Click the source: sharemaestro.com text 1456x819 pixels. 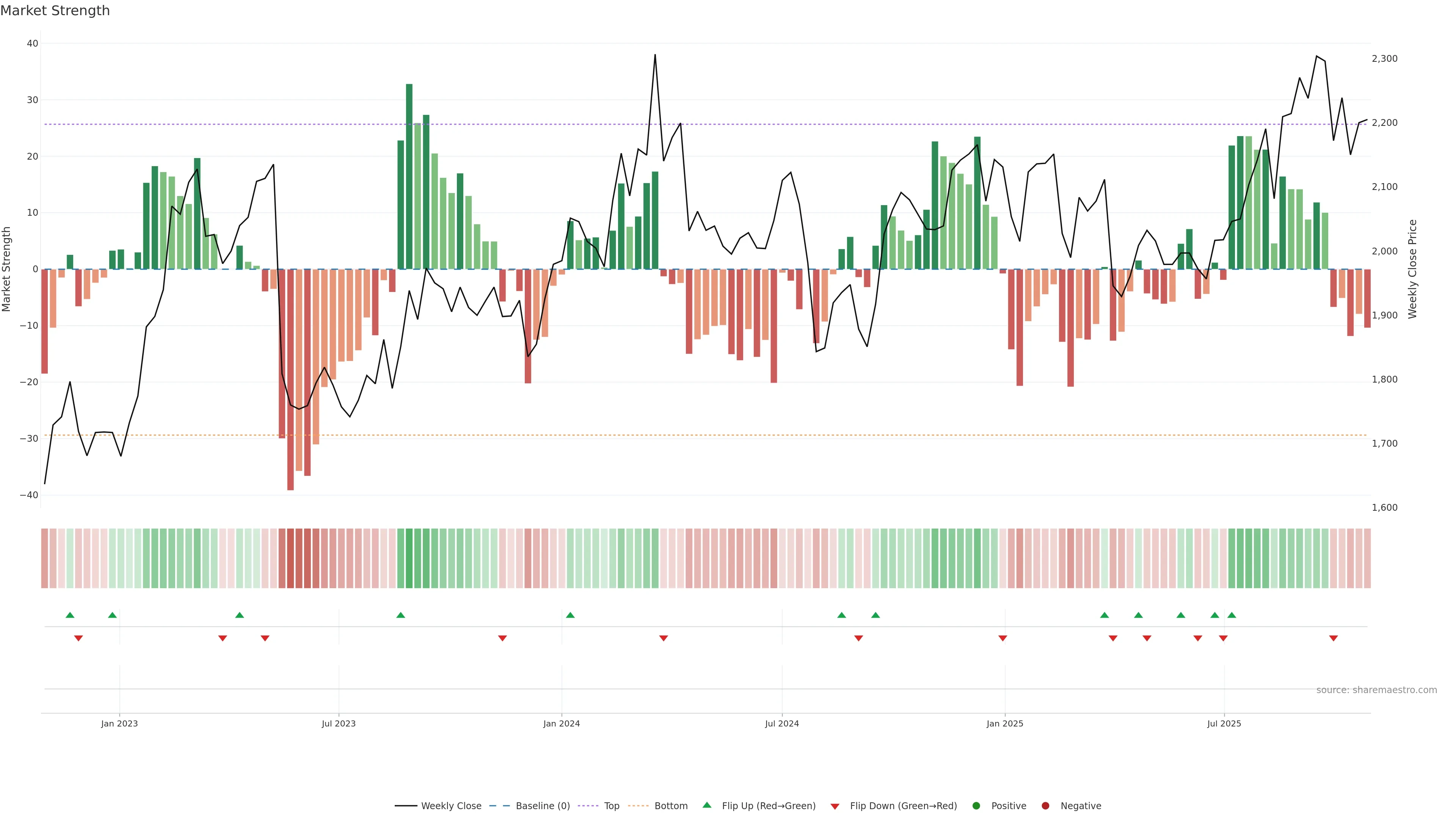tap(1376, 690)
